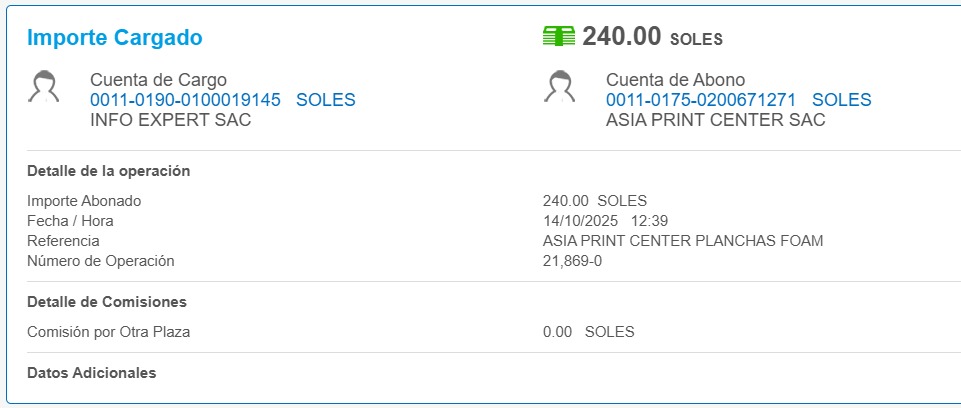
Task: Select the reference text ending in PLANCHAS FOAM
Action: tap(683, 241)
